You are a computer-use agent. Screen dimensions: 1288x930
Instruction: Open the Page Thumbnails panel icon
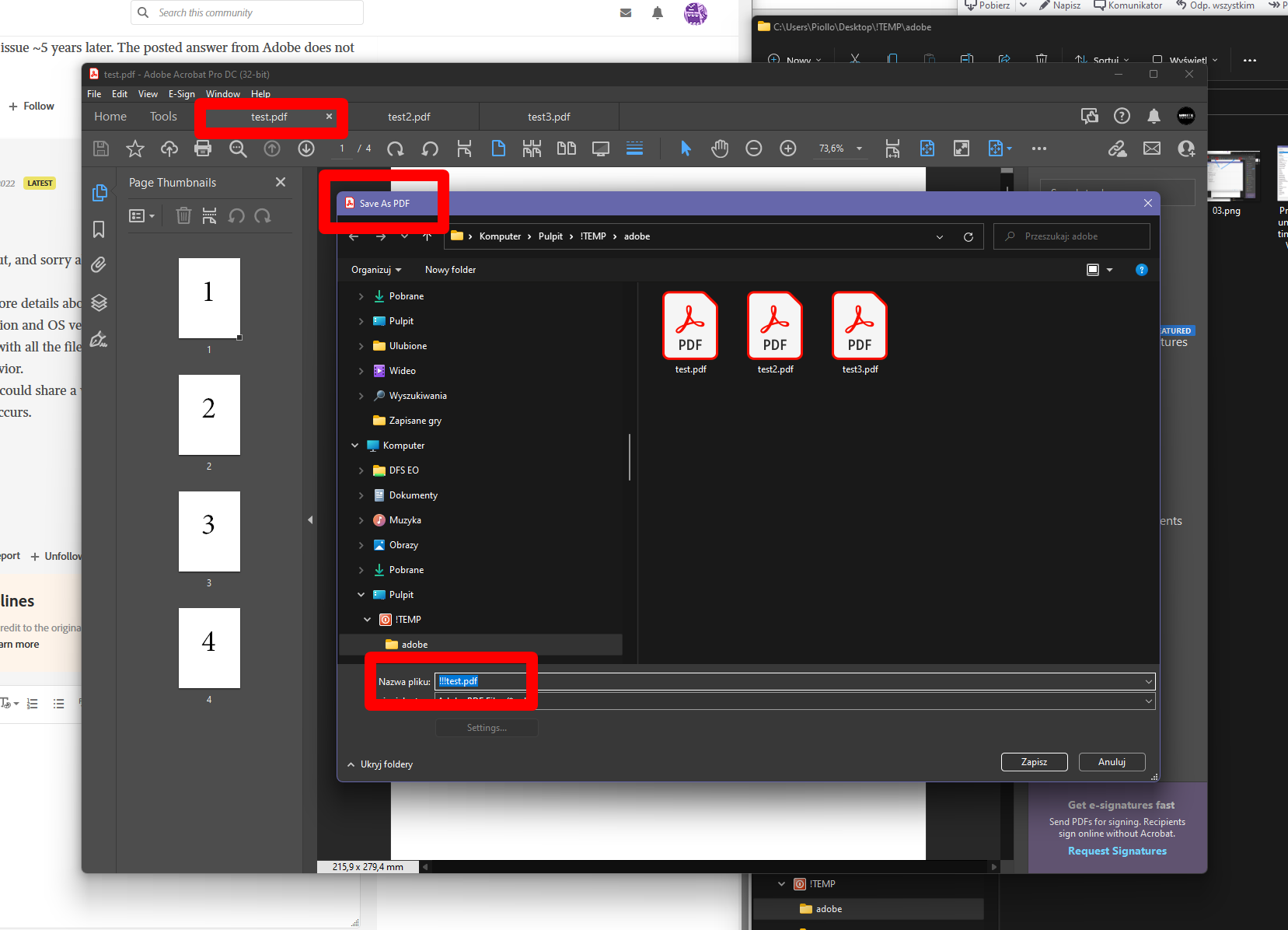(99, 192)
